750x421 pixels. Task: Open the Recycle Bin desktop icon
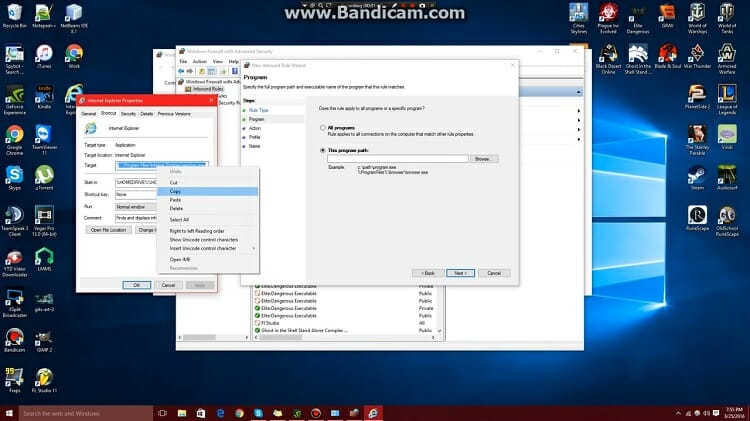(14, 17)
